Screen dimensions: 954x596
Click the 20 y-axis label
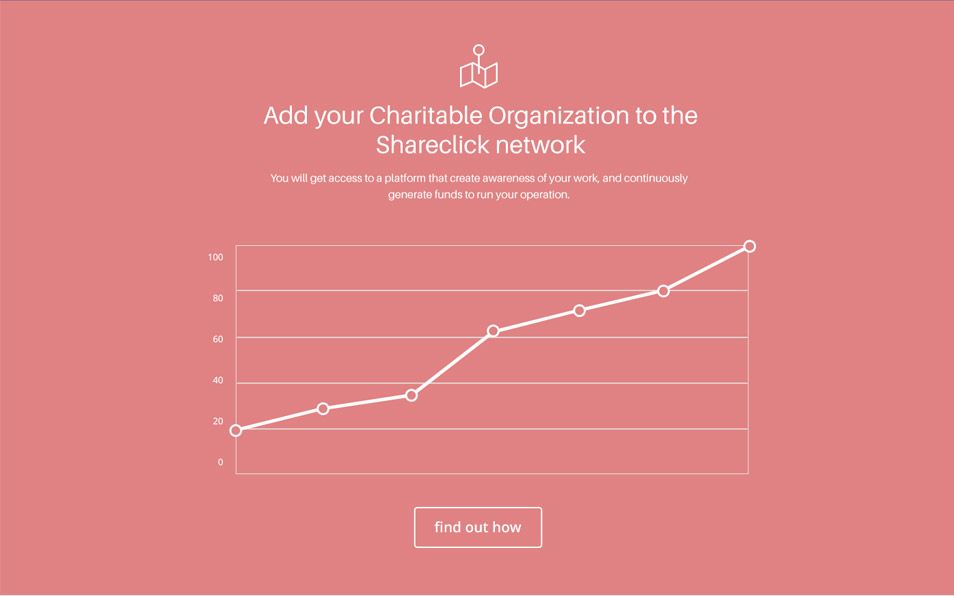pyautogui.click(x=218, y=421)
